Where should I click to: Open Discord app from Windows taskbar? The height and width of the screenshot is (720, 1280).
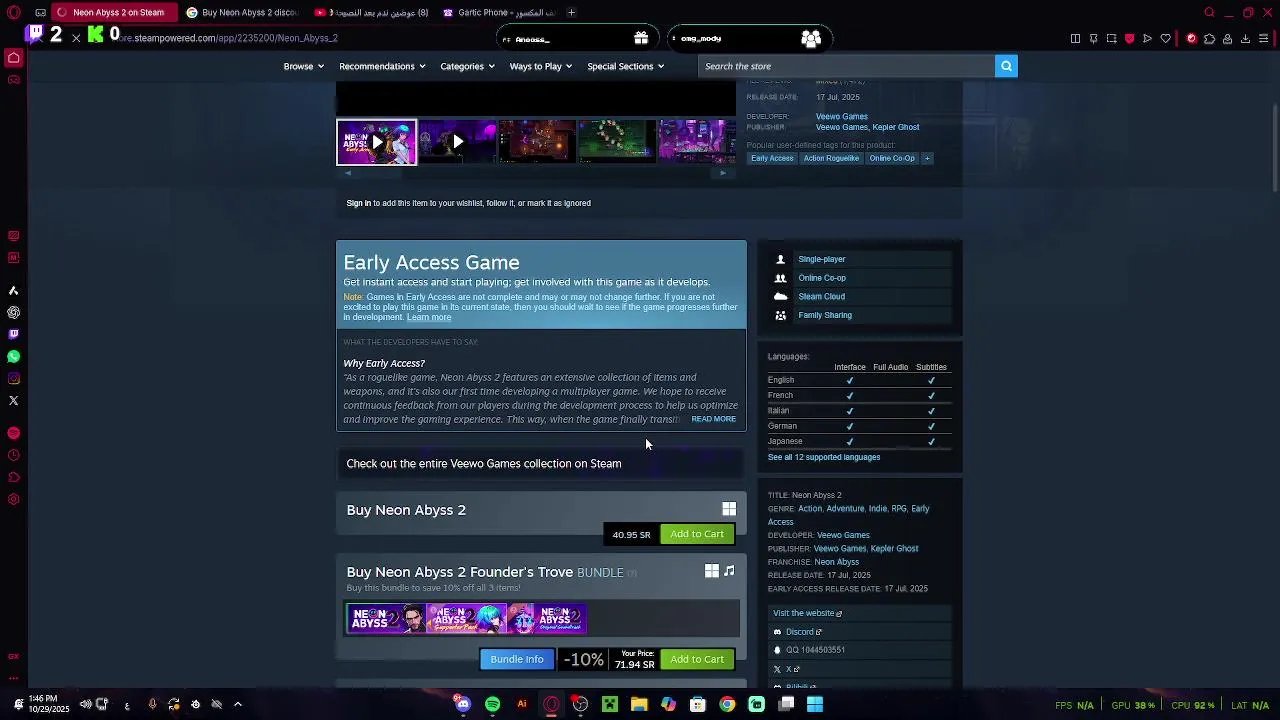pyautogui.click(x=463, y=704)
